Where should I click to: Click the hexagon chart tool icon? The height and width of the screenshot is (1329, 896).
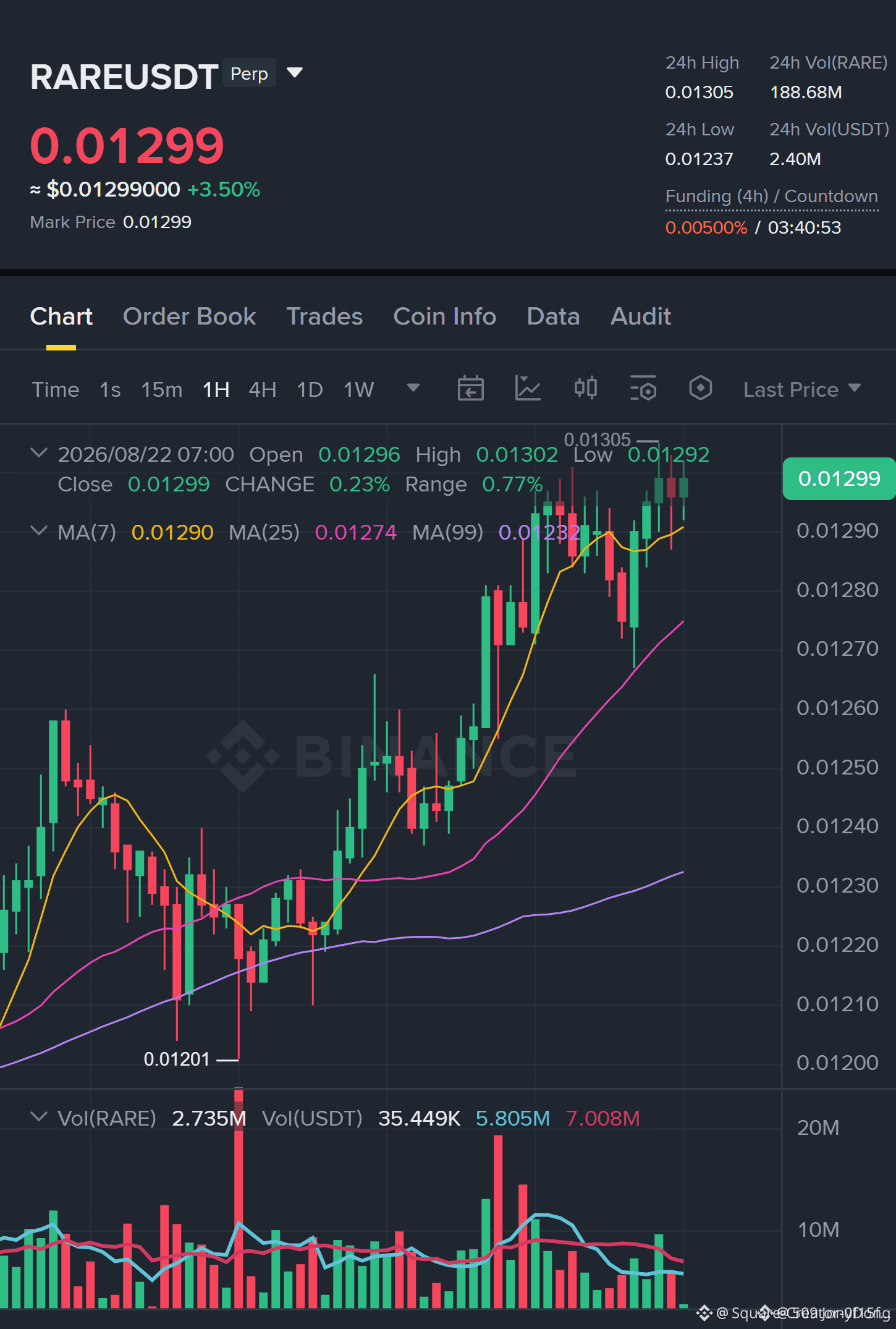701,388
